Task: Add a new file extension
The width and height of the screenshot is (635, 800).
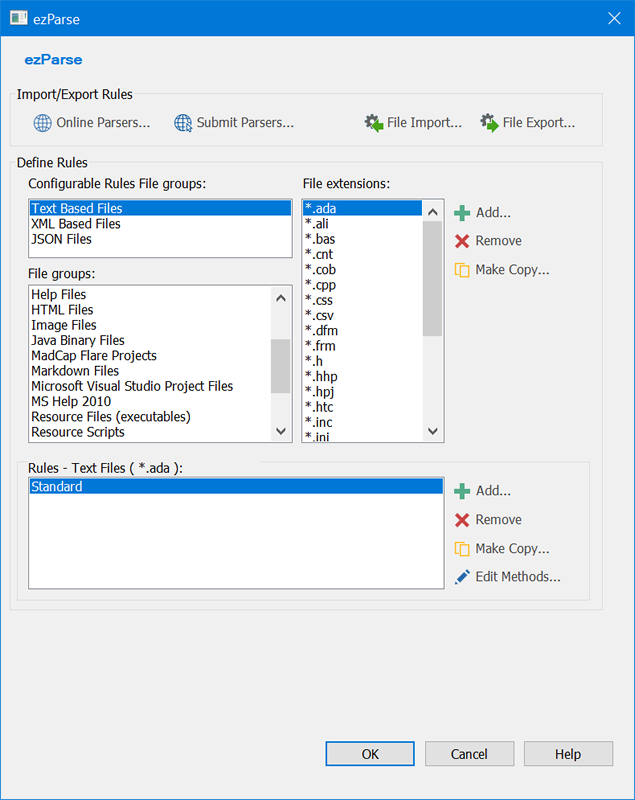Action: pyautogui.click(x=482, y=213)
